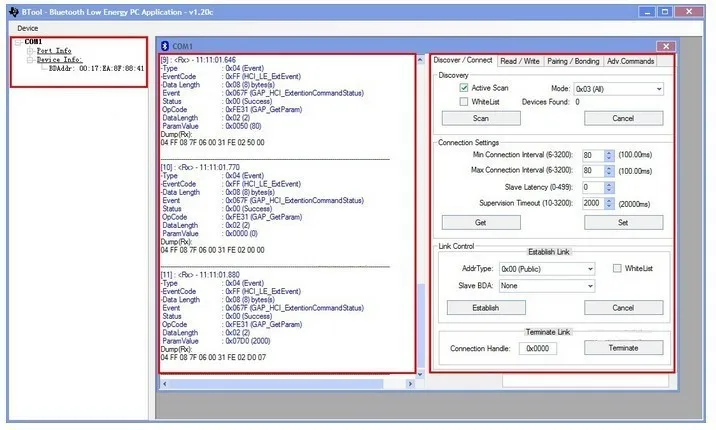Select the Device Info tree item
This screenshot has width=716, height=430.
click(59, 60)
